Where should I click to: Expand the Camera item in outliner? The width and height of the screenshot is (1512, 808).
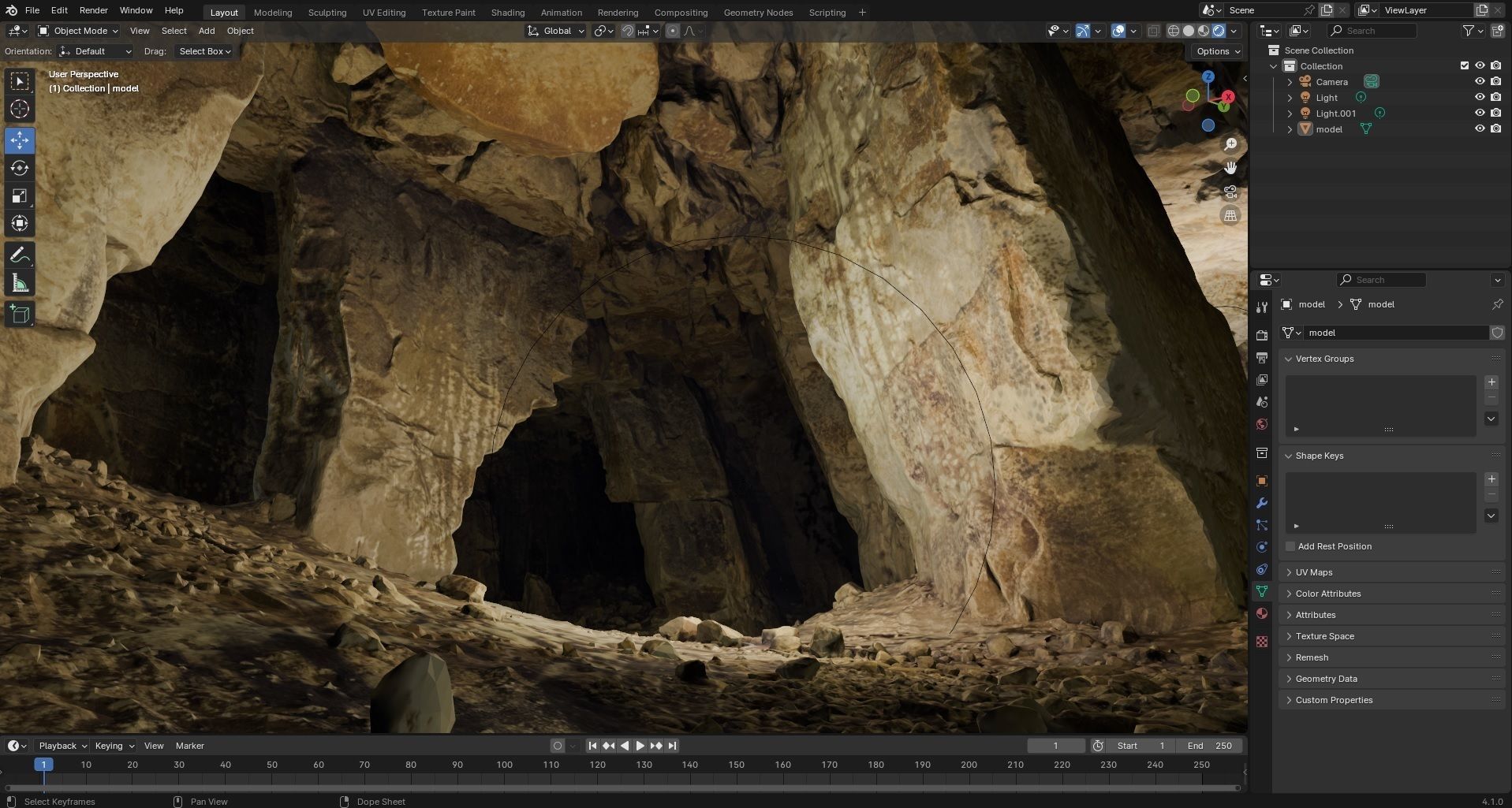click(1290, 82)
